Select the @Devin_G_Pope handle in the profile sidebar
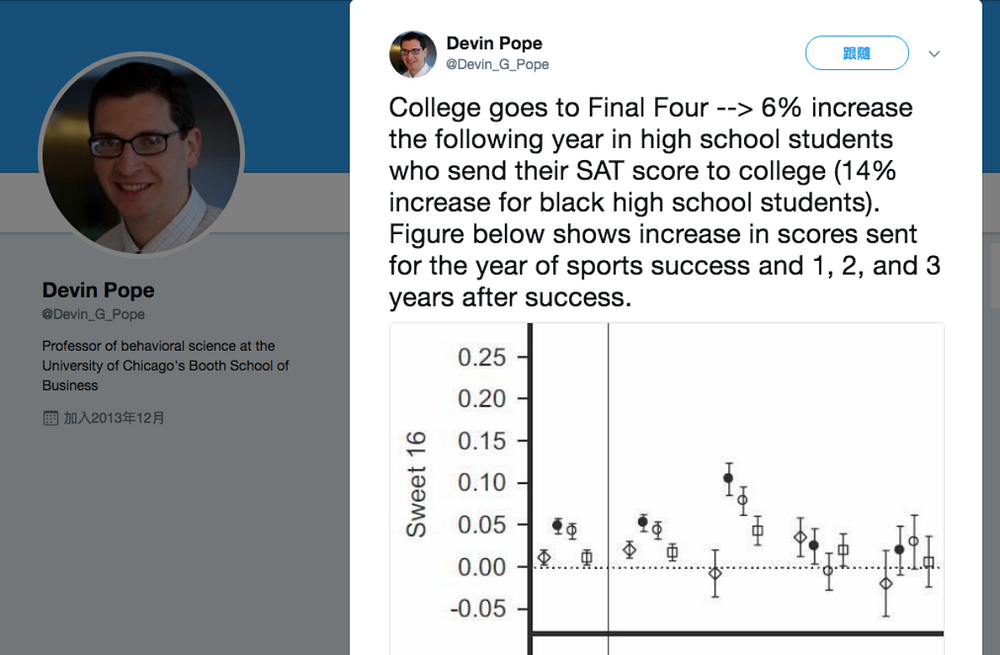1000x655 pixels. (x=93, y=314)
